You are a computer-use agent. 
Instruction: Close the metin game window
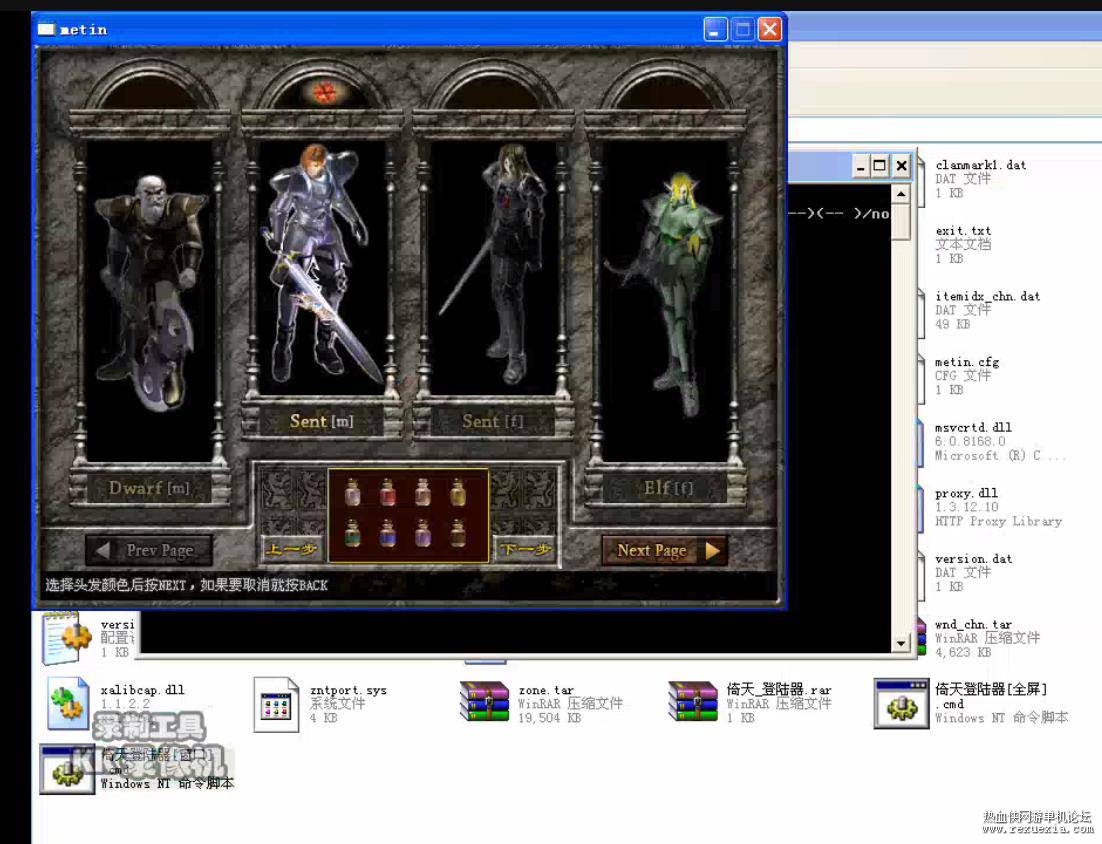pyautogui.click(x=770, y=30)
